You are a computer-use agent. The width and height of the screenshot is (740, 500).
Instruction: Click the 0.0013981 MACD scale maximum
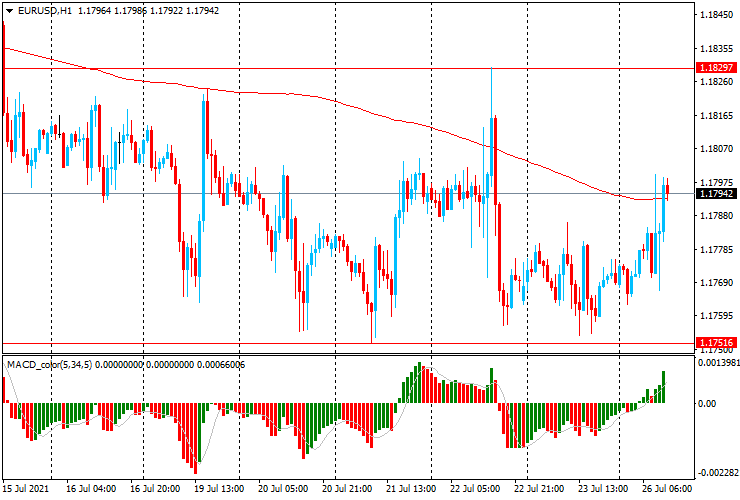717,363
